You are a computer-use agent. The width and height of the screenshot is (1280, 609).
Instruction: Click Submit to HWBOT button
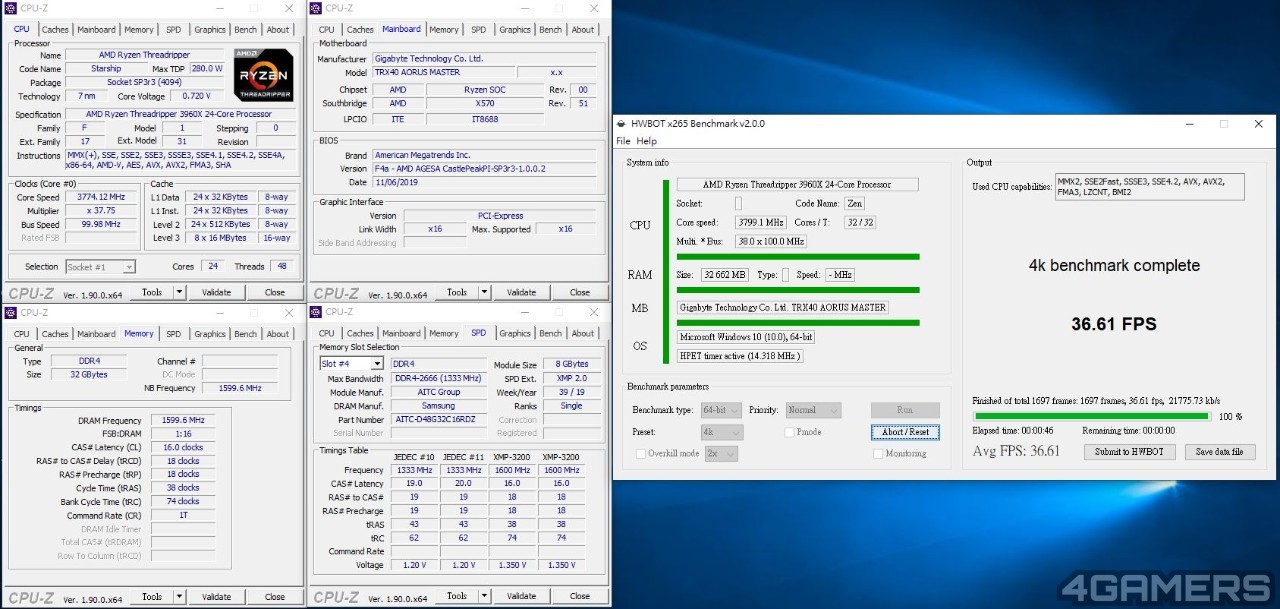1129,452
